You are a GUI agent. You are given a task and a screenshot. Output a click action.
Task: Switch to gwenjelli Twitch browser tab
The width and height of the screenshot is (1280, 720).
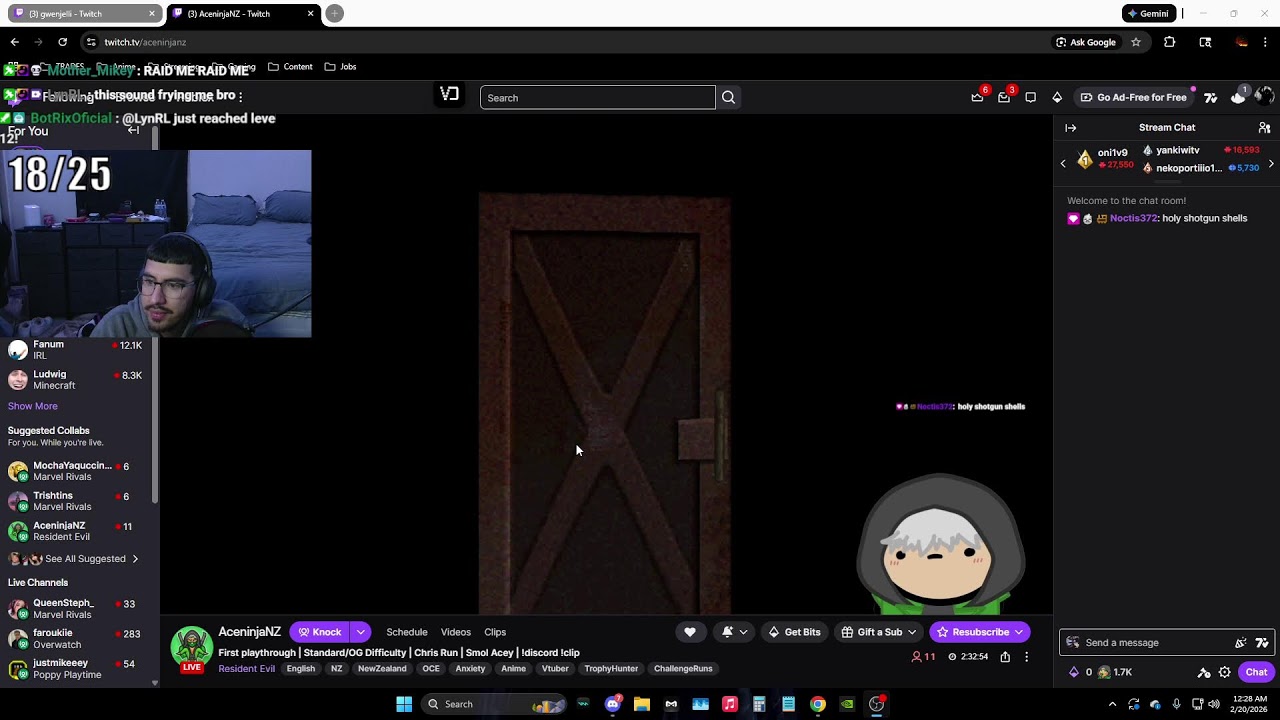coord(84,14)
